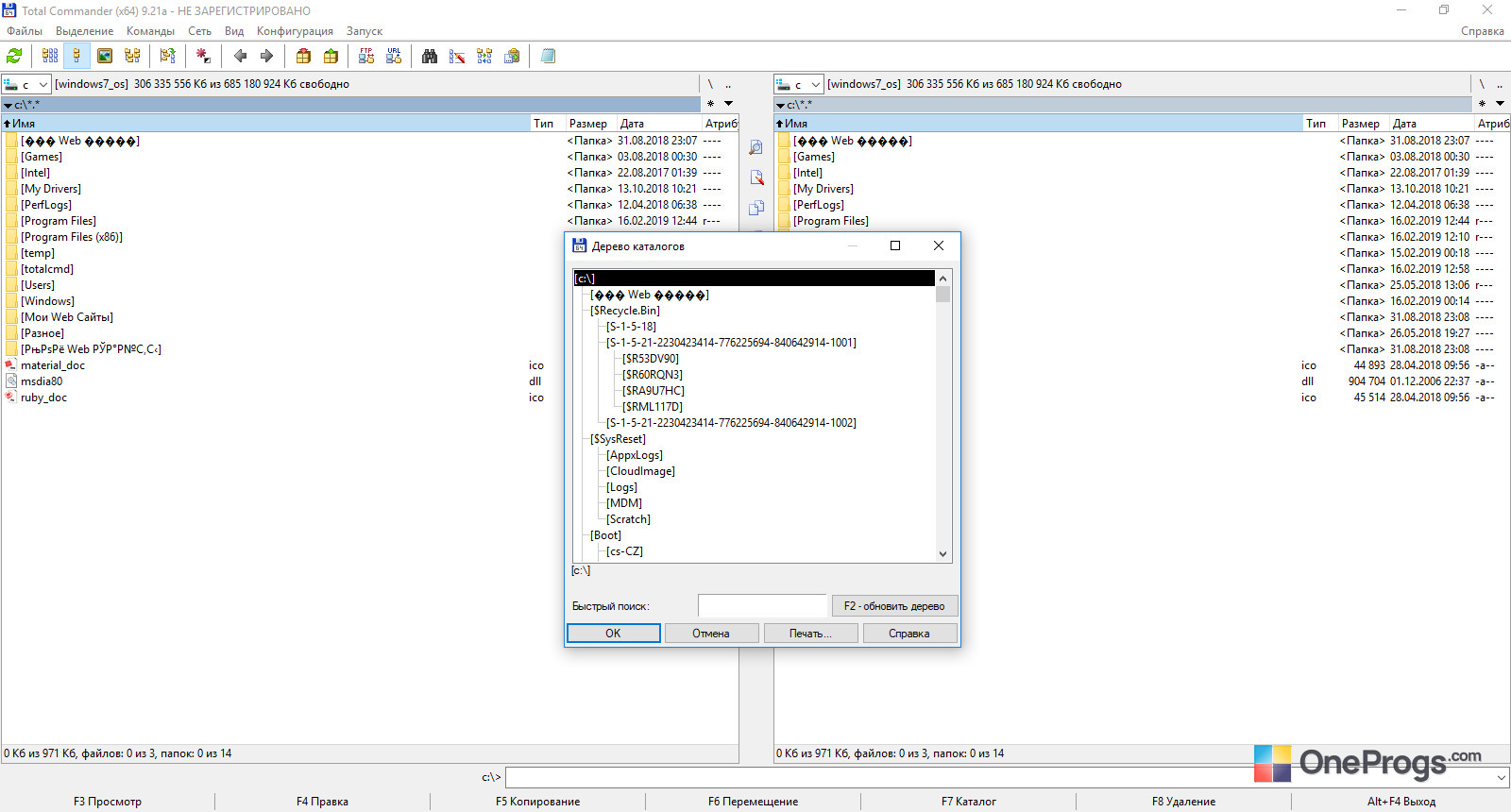This screenshot has width=1511, height=812.
Task: Click copy names to clipboard toolbar icon
Action: click(x=512, y=56)
